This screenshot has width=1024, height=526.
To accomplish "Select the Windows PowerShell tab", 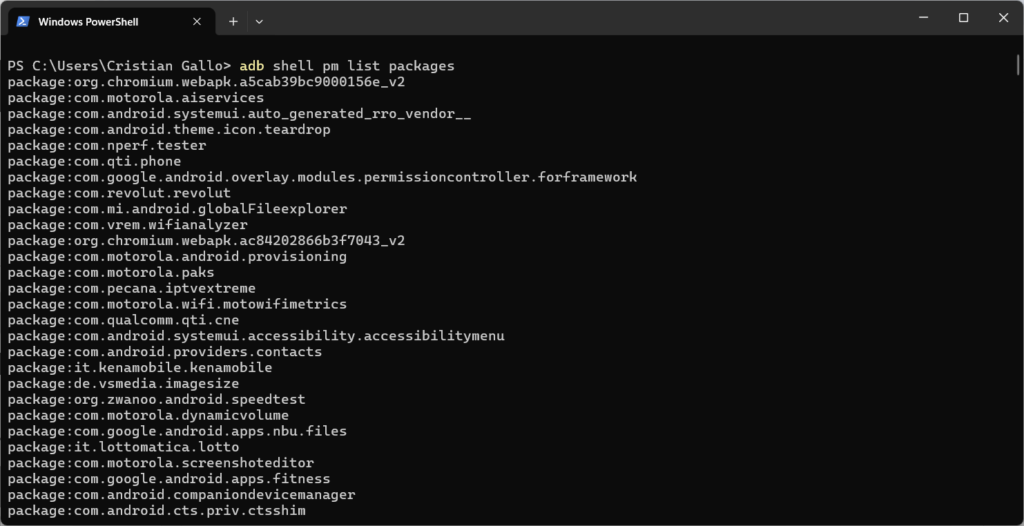I will [102, 21].
